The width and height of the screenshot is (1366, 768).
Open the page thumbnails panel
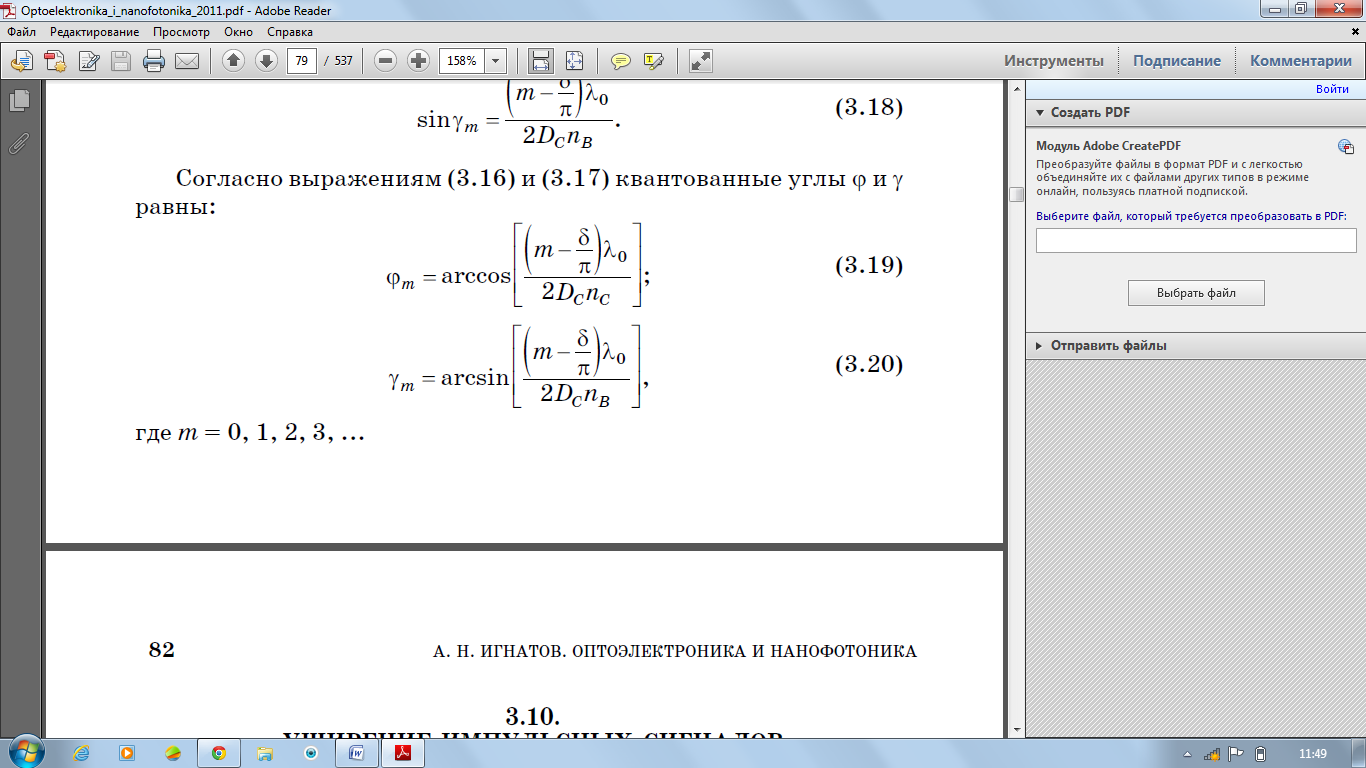pos(19,100)
